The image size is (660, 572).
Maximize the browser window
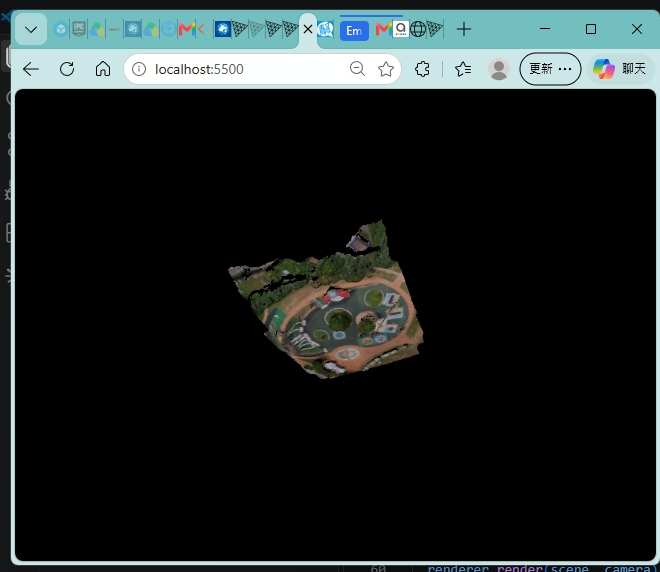(x=591, y=29)
